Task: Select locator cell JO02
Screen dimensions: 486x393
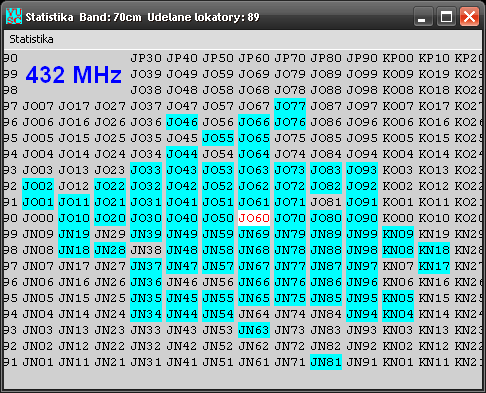Action: click(x=38, y=186)
